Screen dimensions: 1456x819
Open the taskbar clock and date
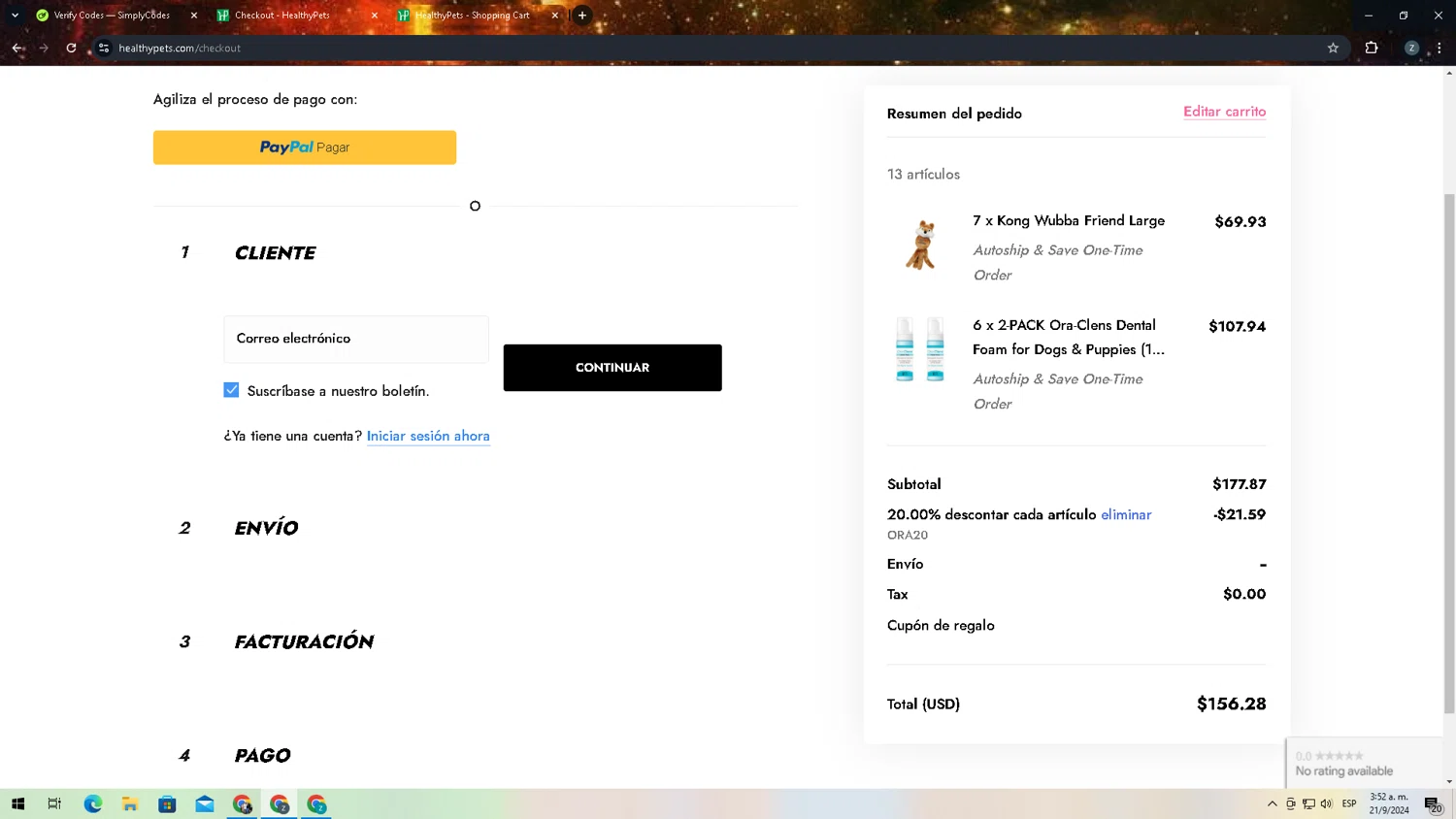pos(1389,803)
